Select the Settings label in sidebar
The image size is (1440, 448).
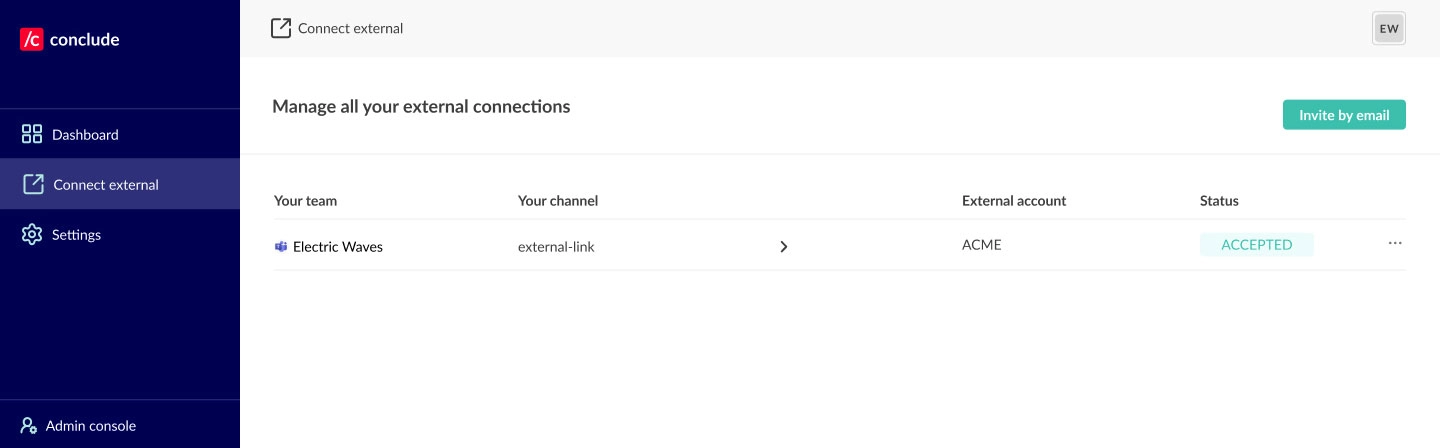(x=77, y=234)
